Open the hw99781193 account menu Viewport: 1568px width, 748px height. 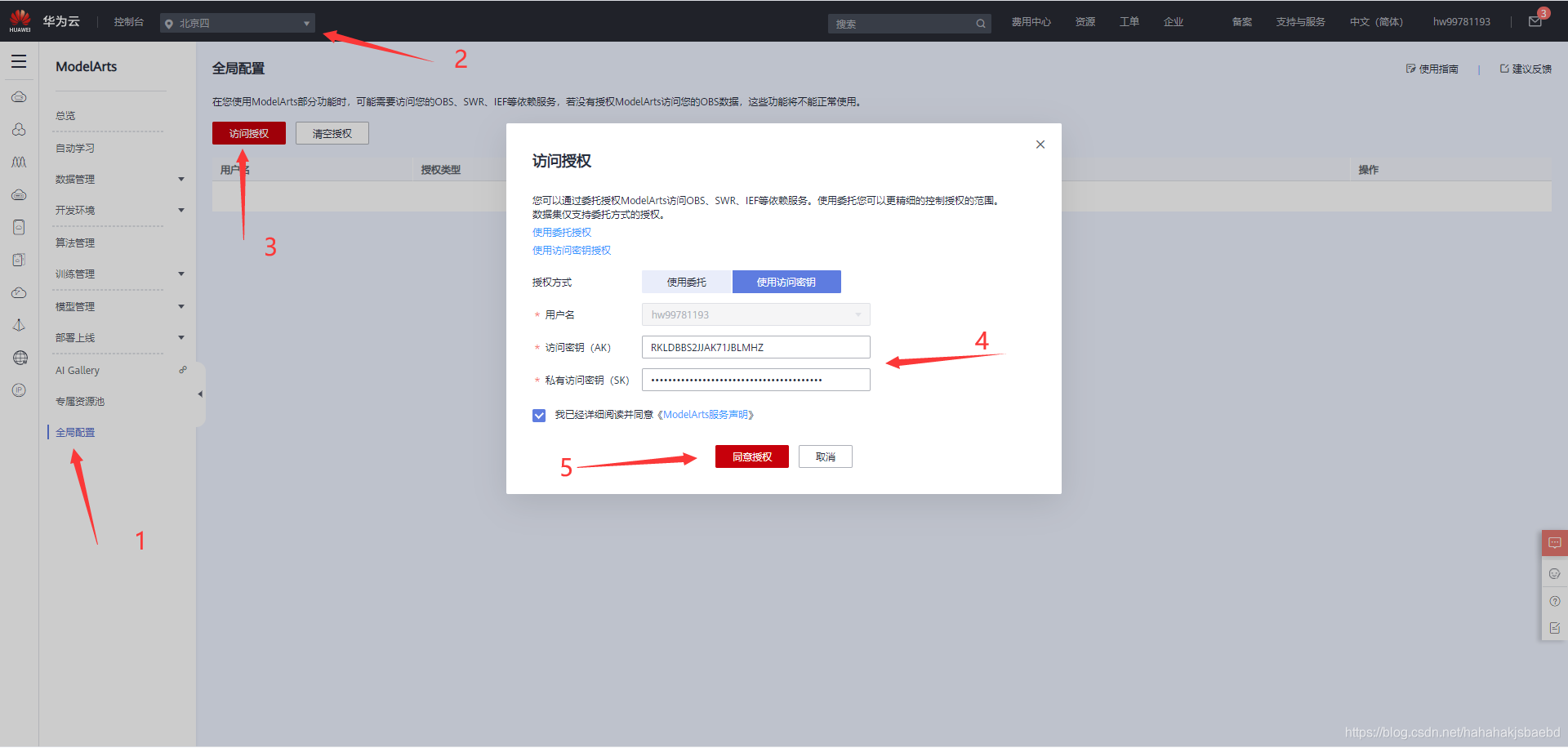point(1462,22)
